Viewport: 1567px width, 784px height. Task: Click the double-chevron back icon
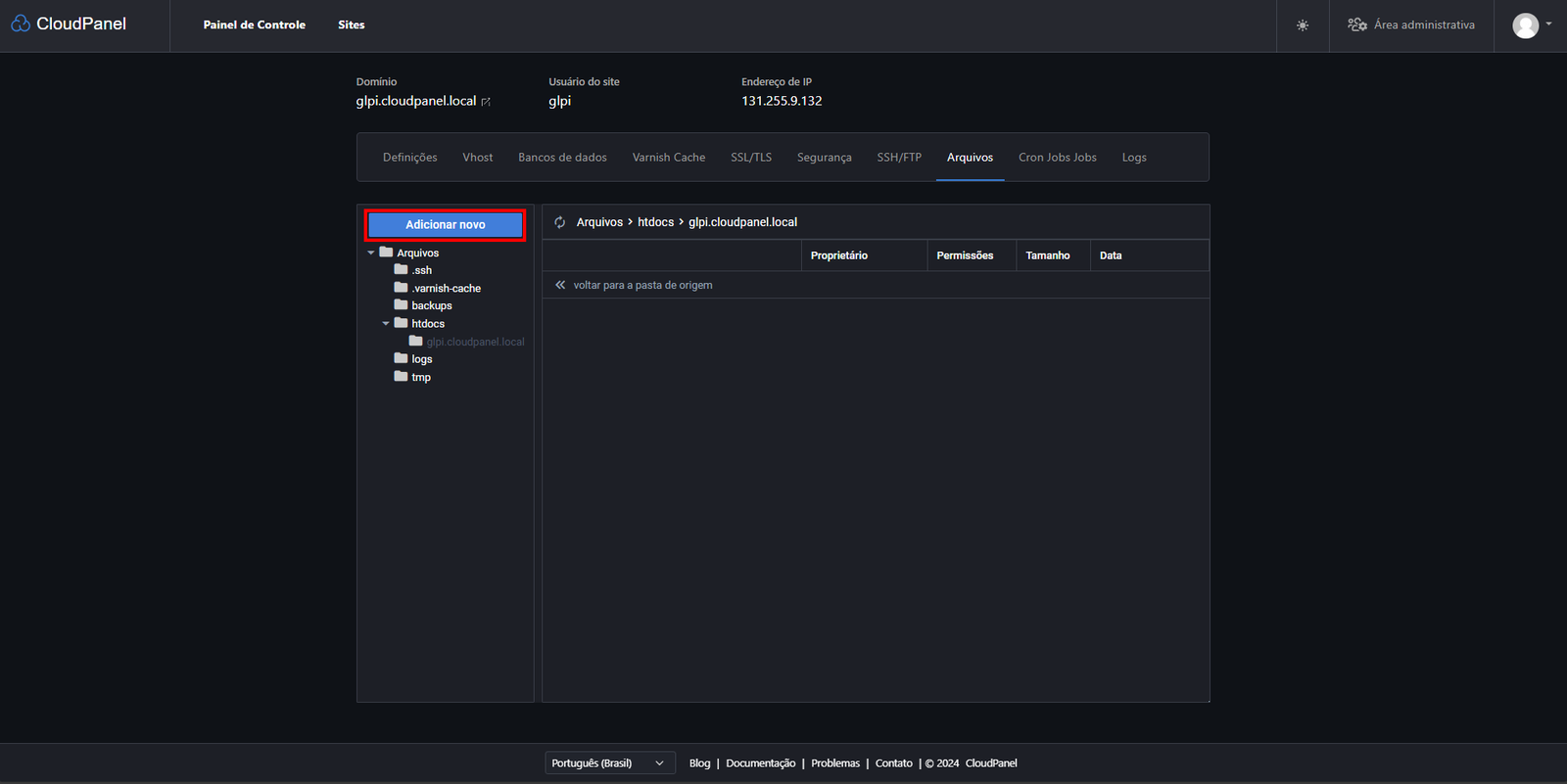pos(560,285)
